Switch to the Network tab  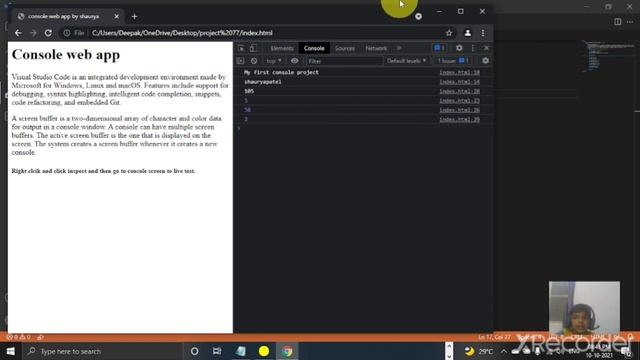tap(376, 48)
